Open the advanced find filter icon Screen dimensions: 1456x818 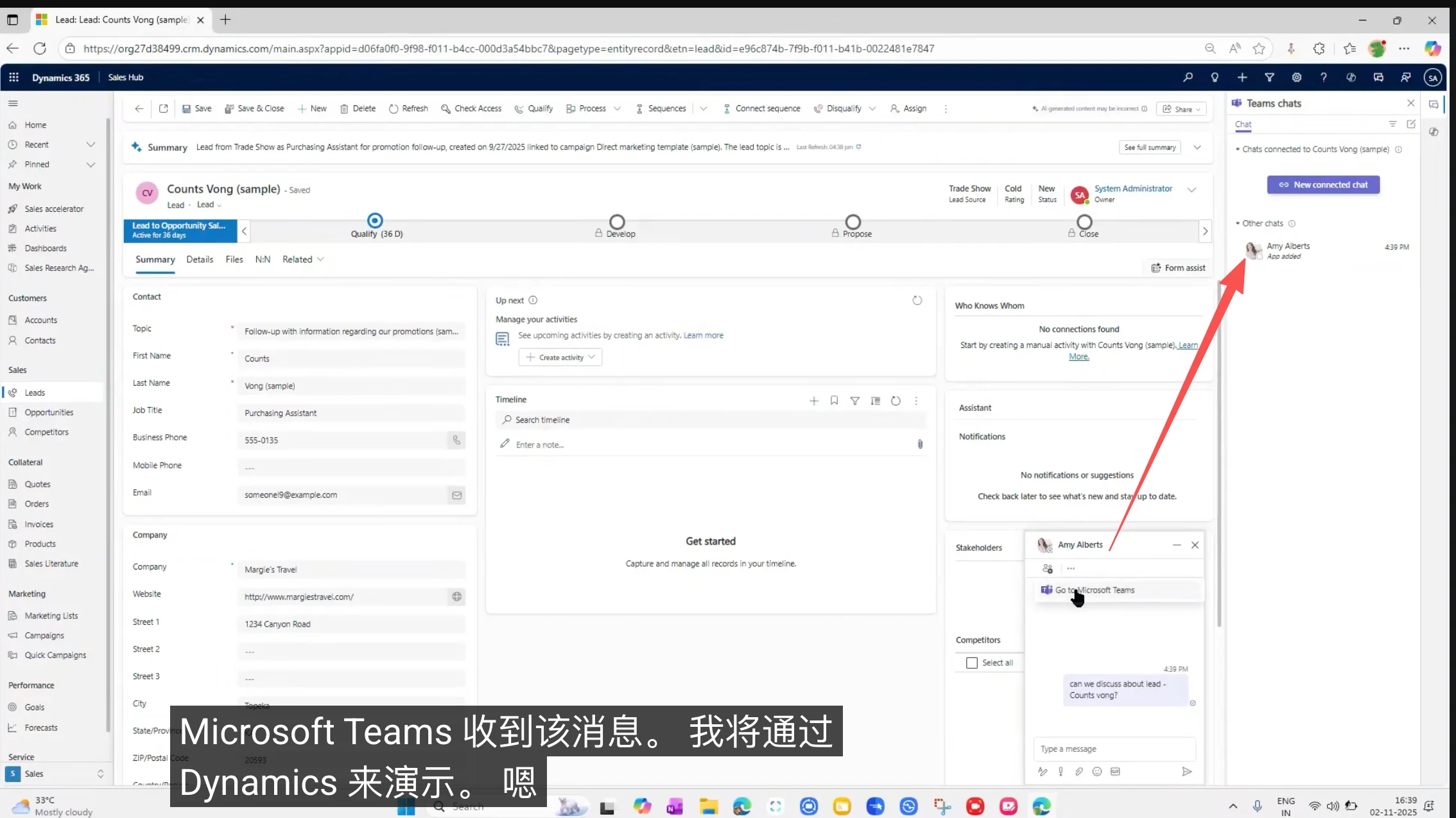pos(1269,77)
